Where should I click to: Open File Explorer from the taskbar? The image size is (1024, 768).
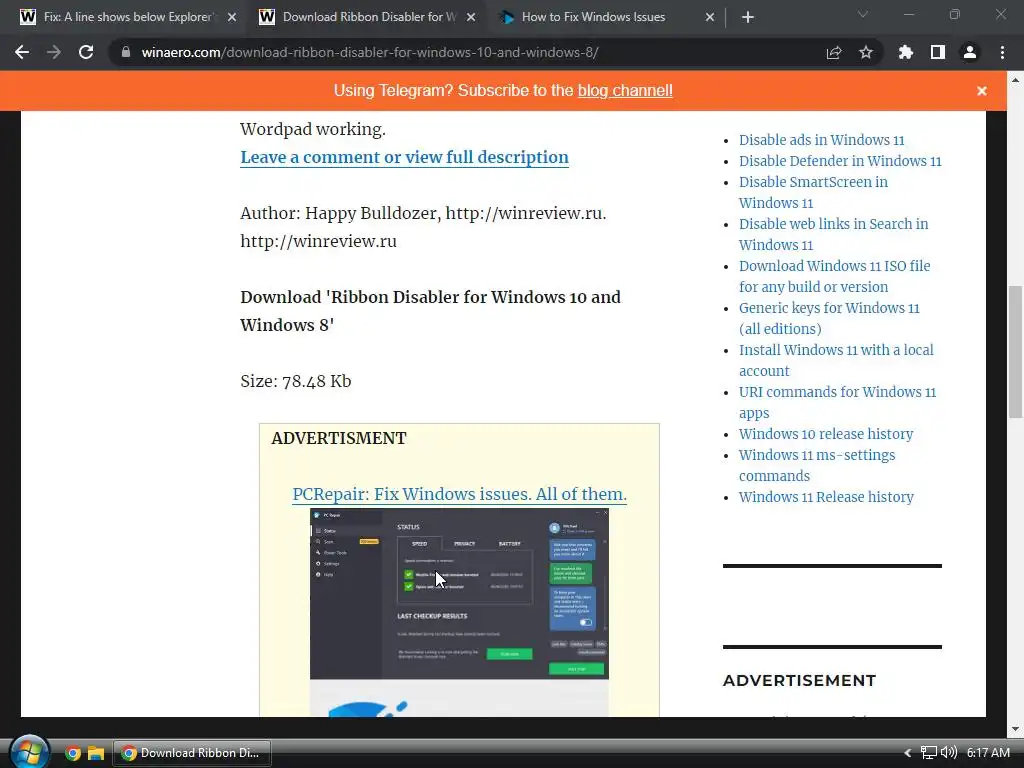[x=96, y=753]
